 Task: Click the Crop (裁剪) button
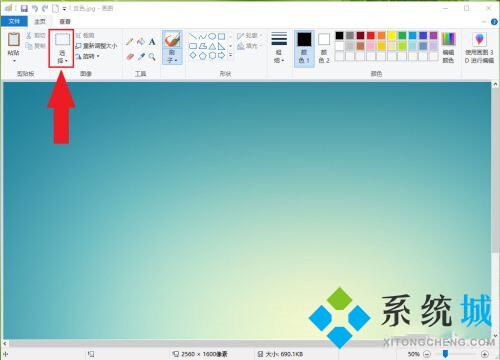point(85,35)
